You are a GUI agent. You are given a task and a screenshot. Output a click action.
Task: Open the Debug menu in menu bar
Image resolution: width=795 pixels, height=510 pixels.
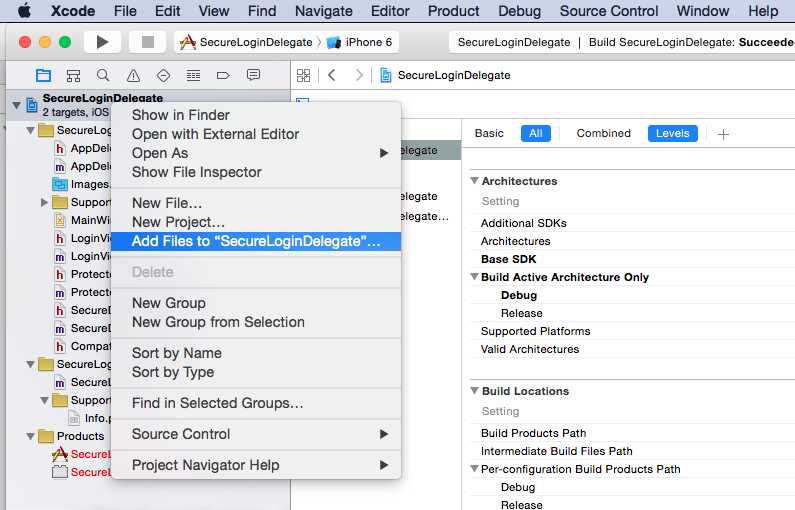[x=519, y=11]
